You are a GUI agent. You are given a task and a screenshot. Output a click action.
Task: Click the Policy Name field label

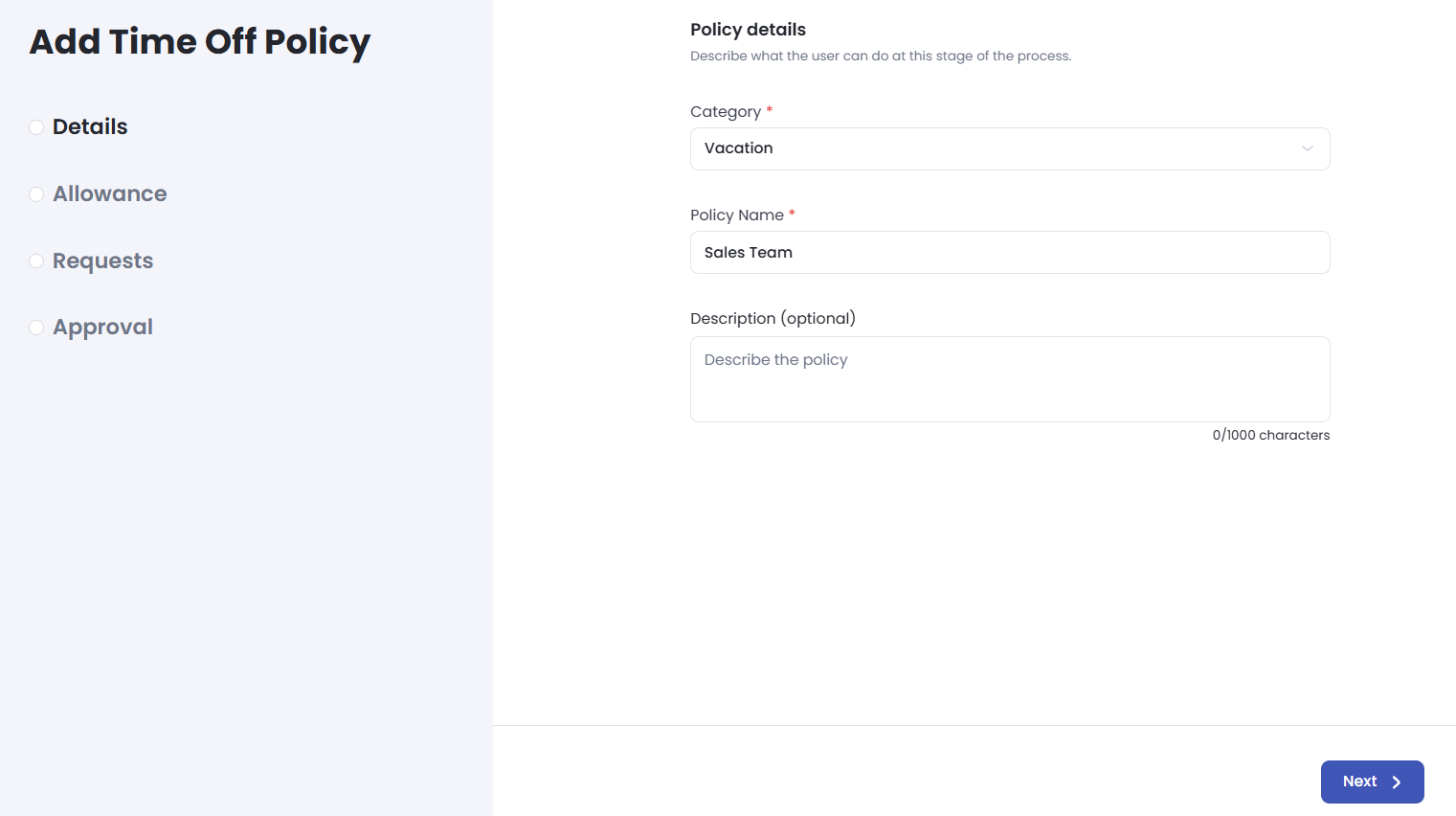(737, 215)
